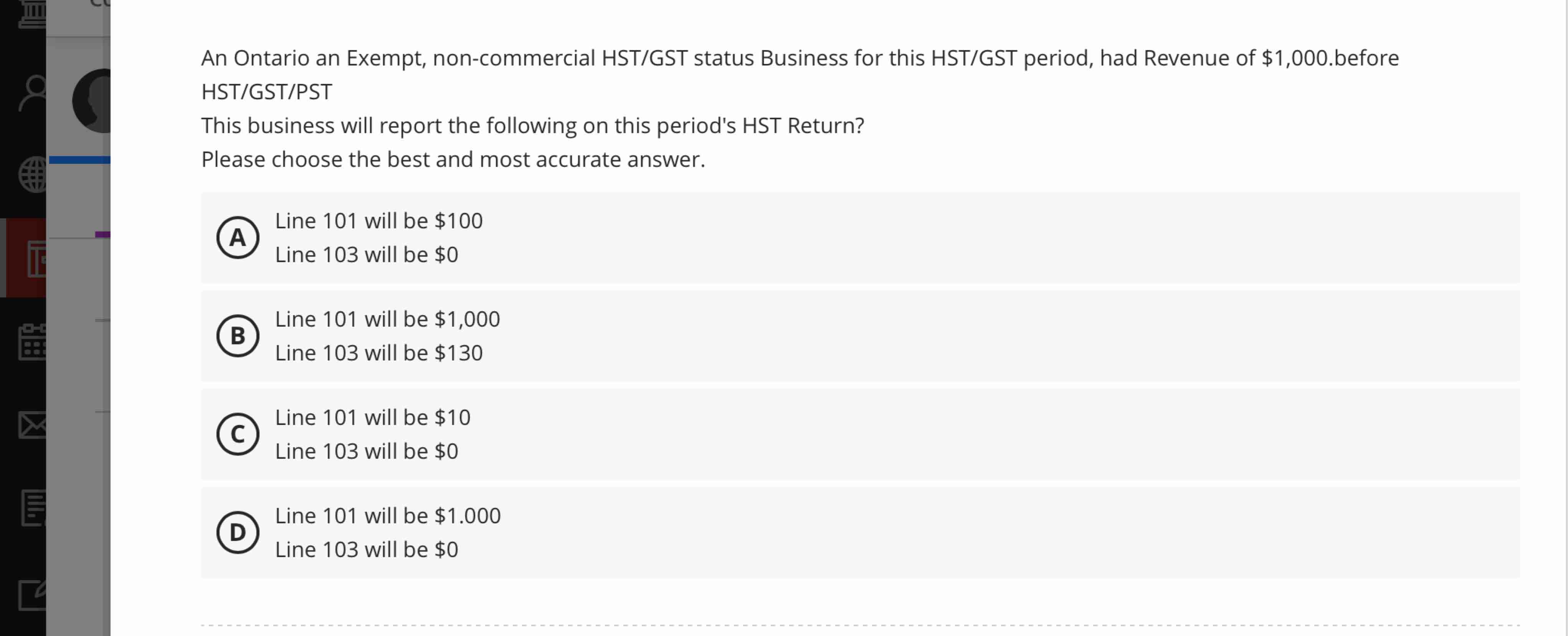Pick answer choice D radio circle
Screen dimensions: 1568x636
[237, 532]
